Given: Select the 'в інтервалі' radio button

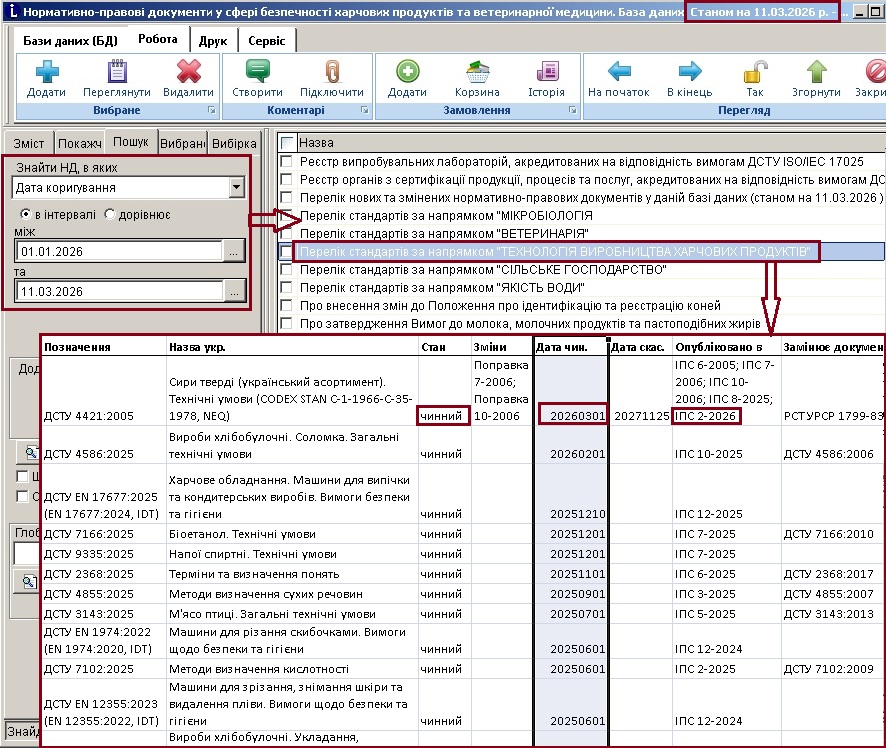Looking at the screenshot, I should point(26,214).
